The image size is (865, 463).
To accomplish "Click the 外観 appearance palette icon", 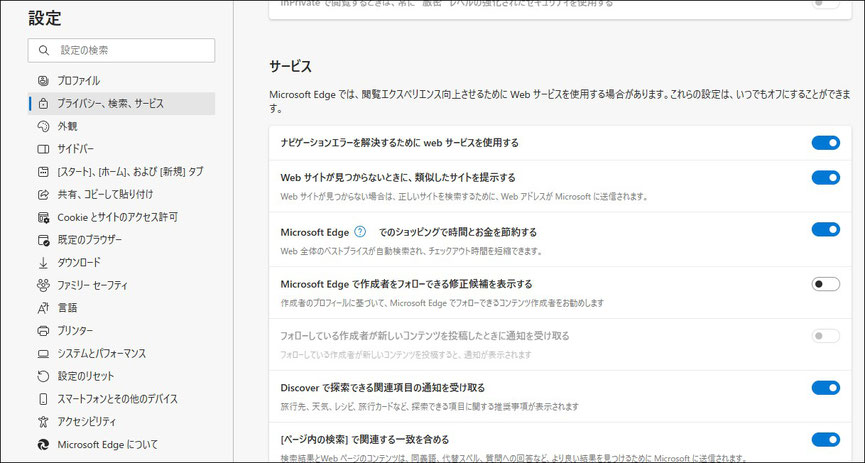I will pos(43,126).
